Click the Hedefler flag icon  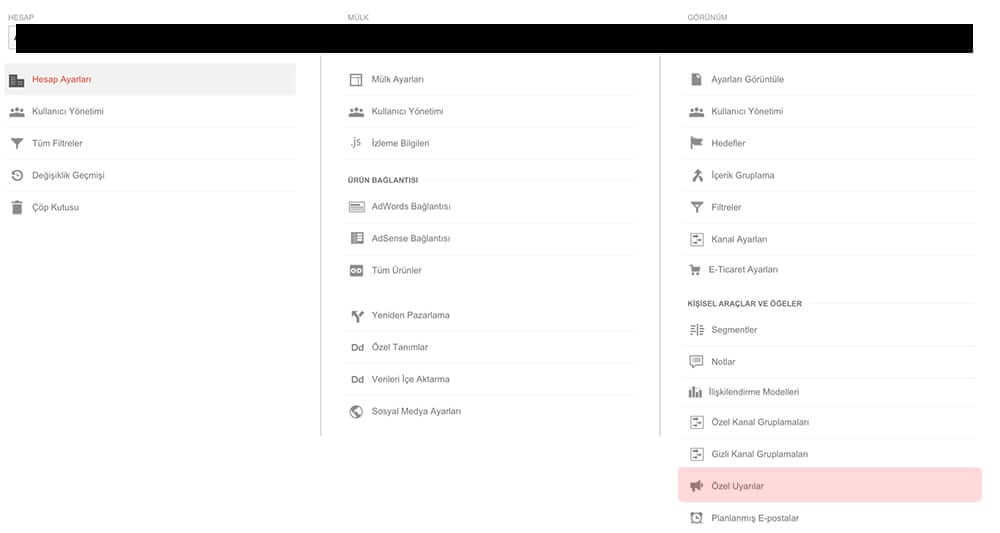coord(697,144)
